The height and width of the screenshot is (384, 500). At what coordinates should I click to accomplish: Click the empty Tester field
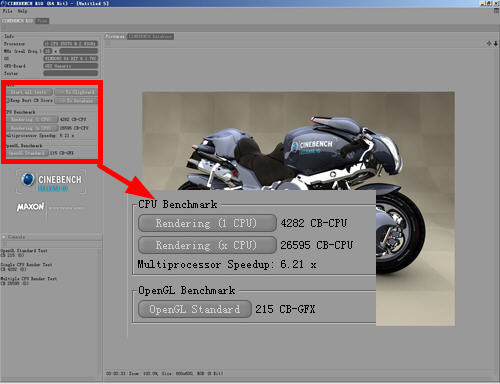(x=70, y=73)
